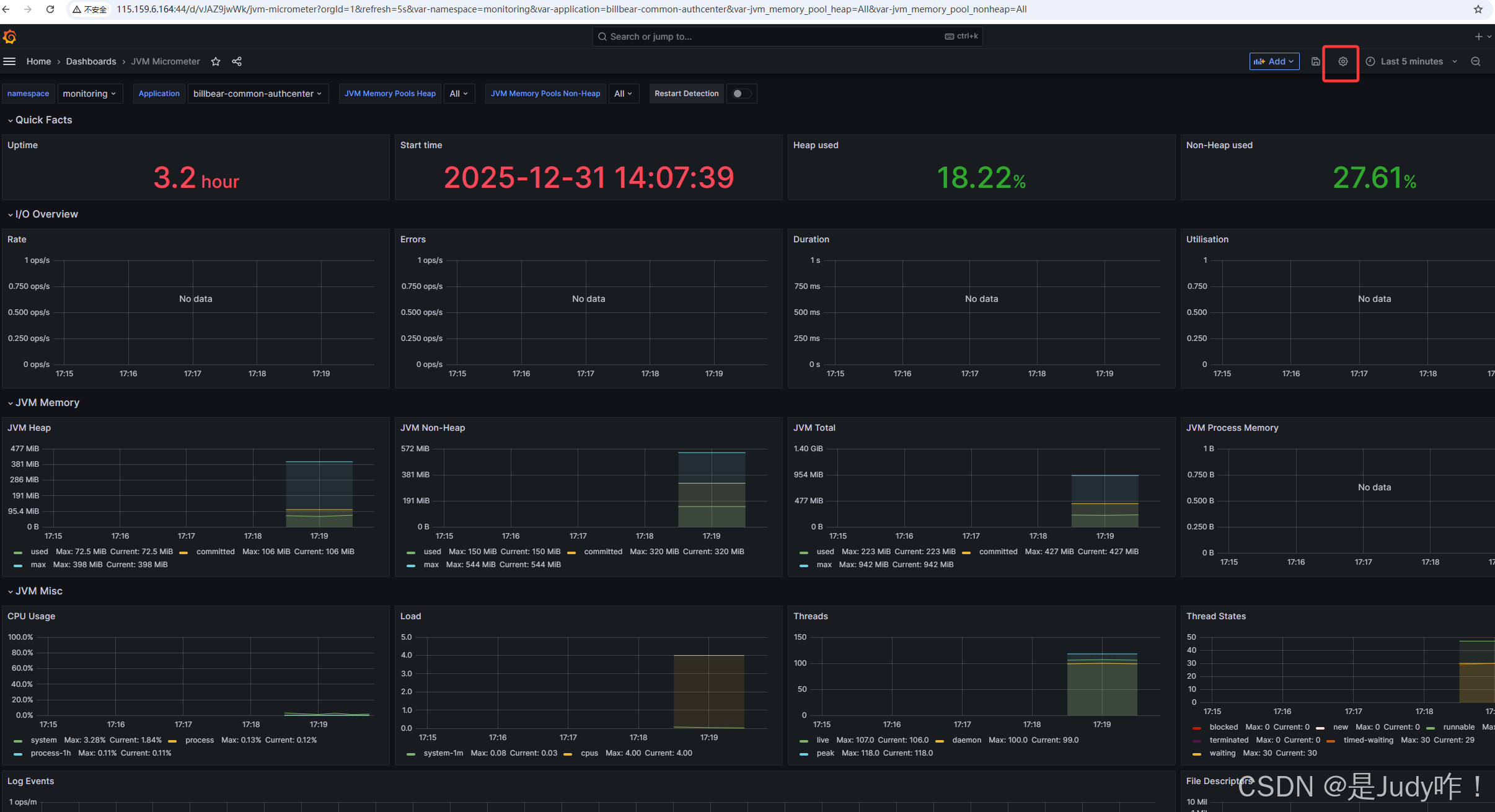Open the dashboard settings gear icon
The image size is (1495, 812).
tap(1343, 61)
